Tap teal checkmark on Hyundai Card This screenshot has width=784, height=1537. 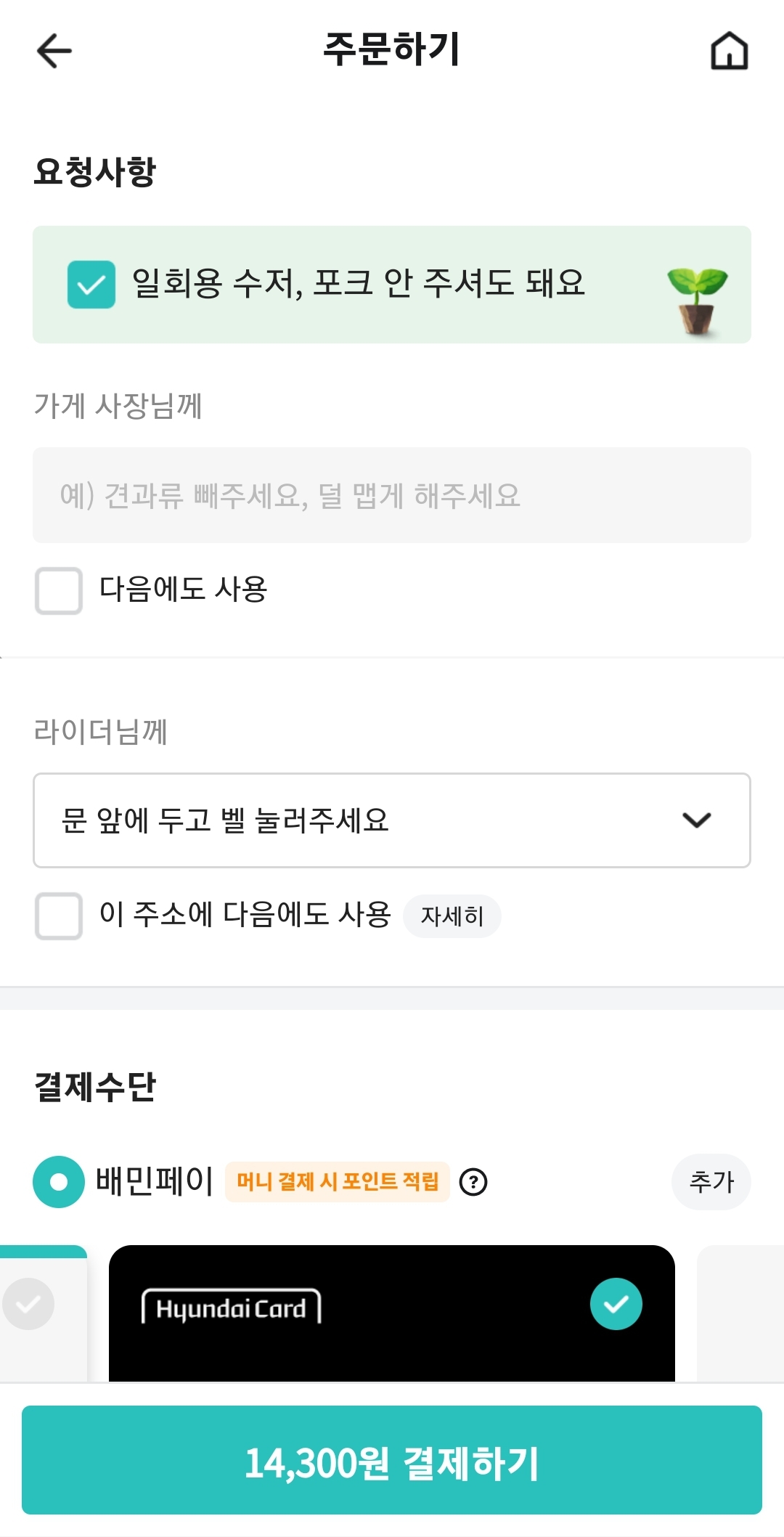(x=616, y=1304)
